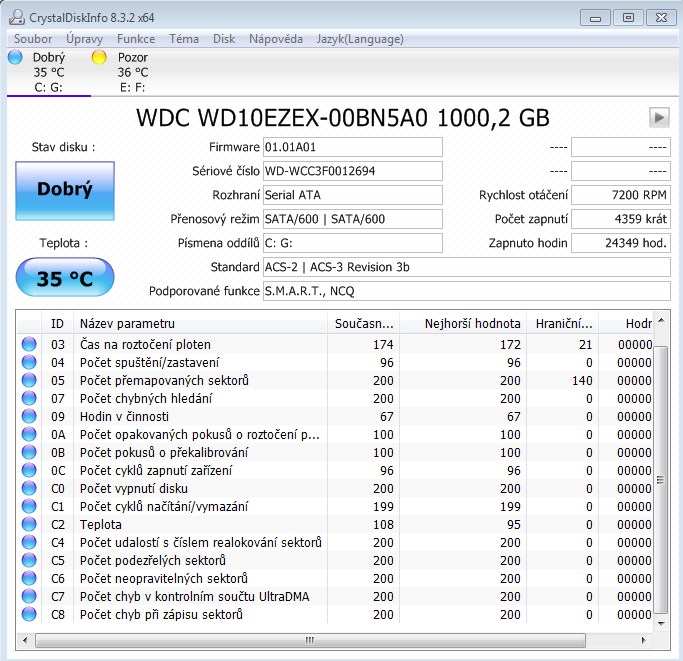Click Název parametru column header
Viewport: 683px width, 661px height.
(x=200, y=324)
